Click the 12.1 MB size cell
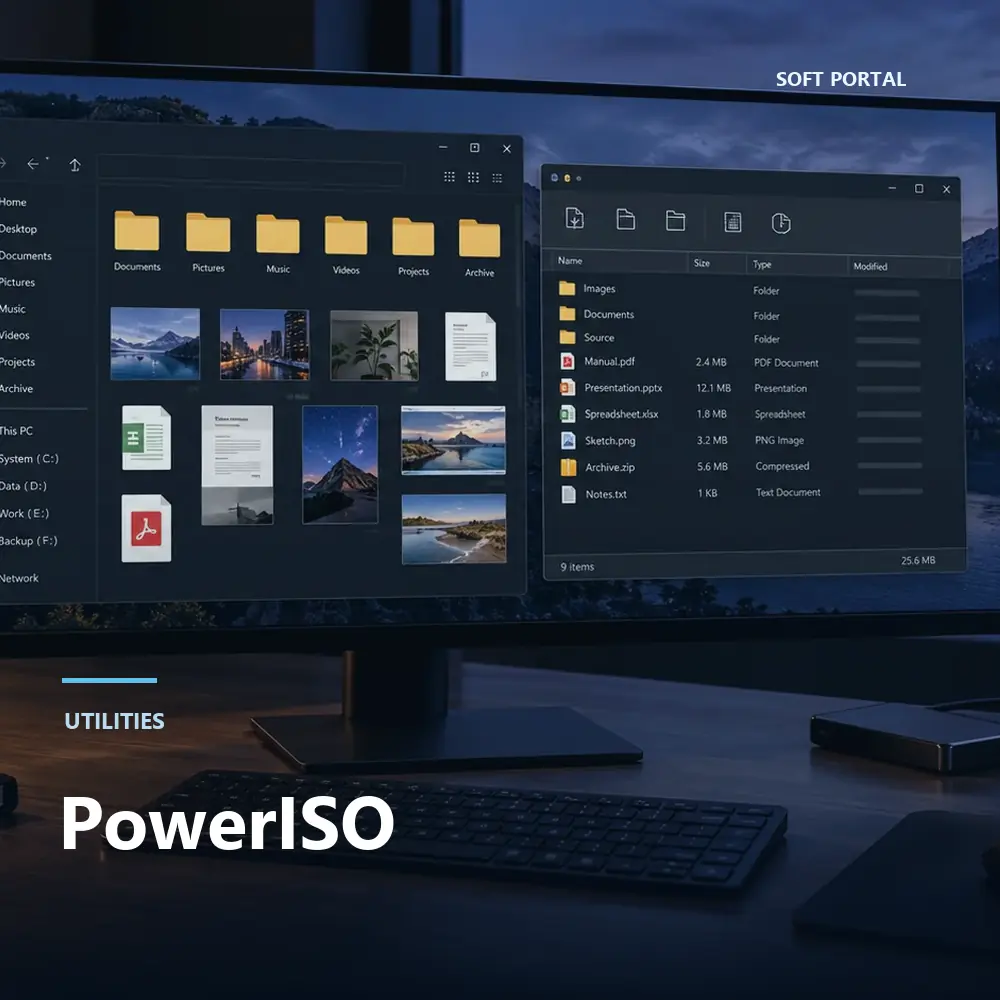Image resolution: width=1000 pixels, height=1000 pixels. pyautogui.click(x=714, y=388)
